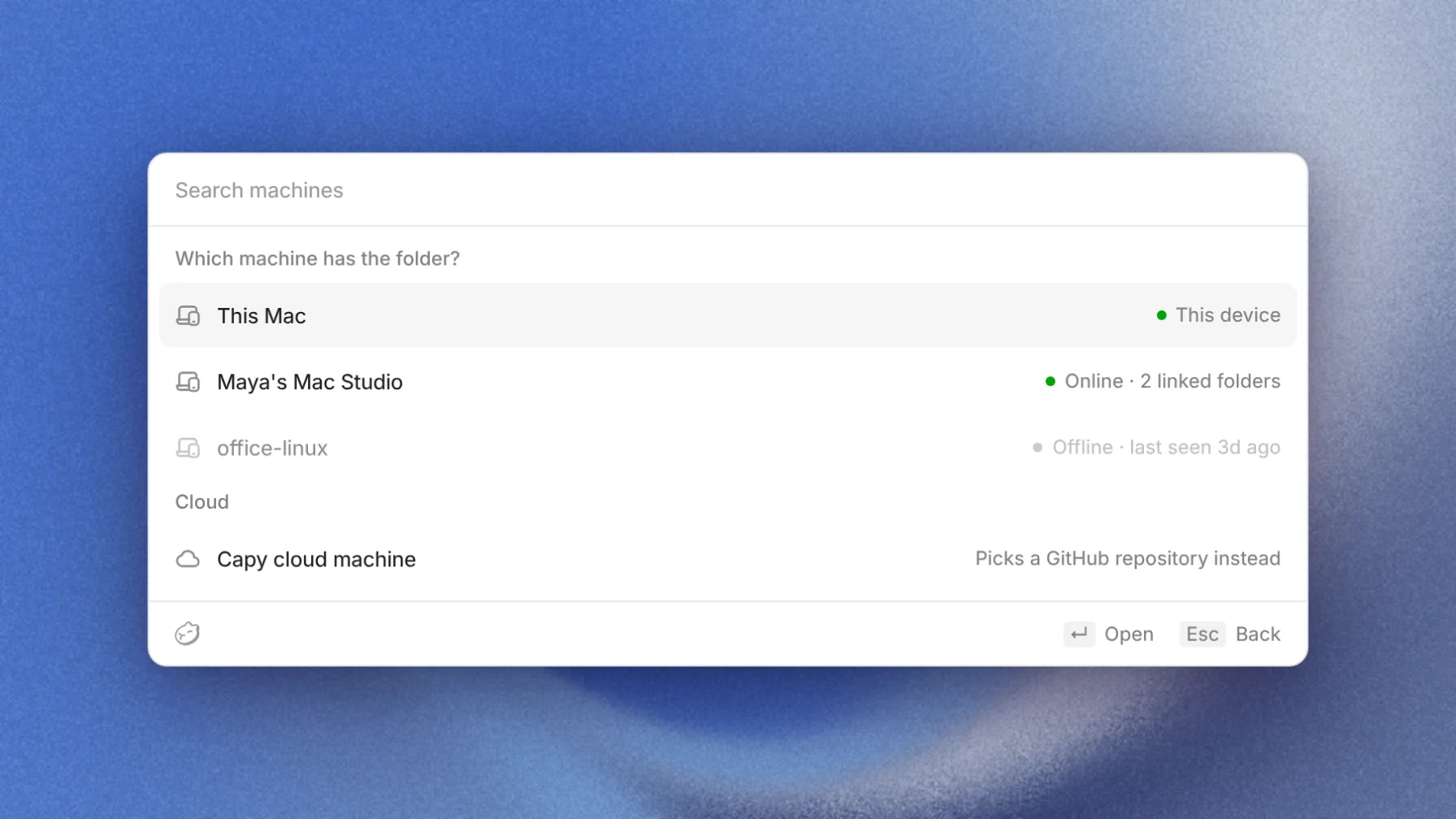Viewport: 1456px width, 819px height.
Task: Click 'Offline · last seen 3d ago' text
Action: pos(1166,448)
